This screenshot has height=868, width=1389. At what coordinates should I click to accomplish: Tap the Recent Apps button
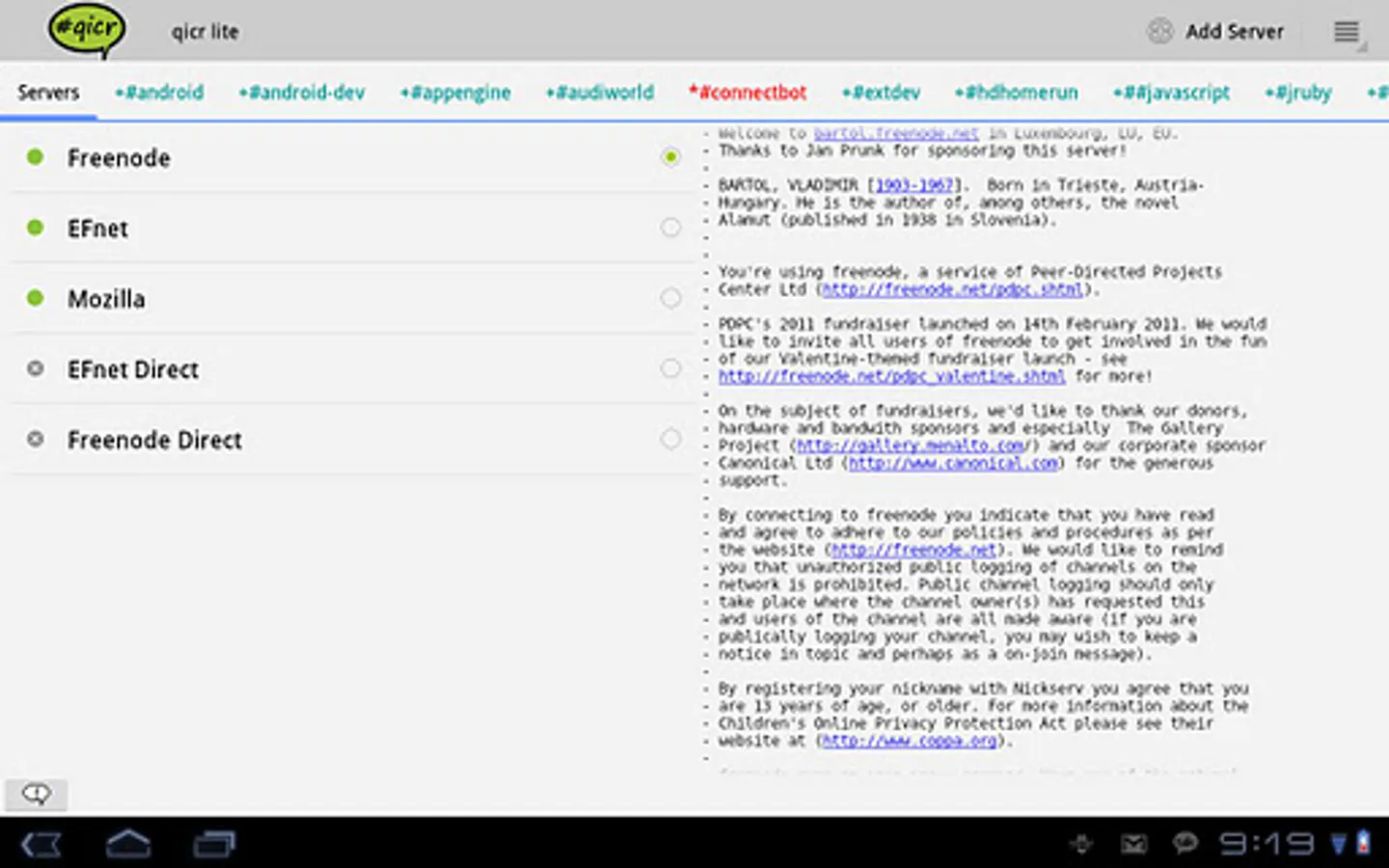coord(214,845)
